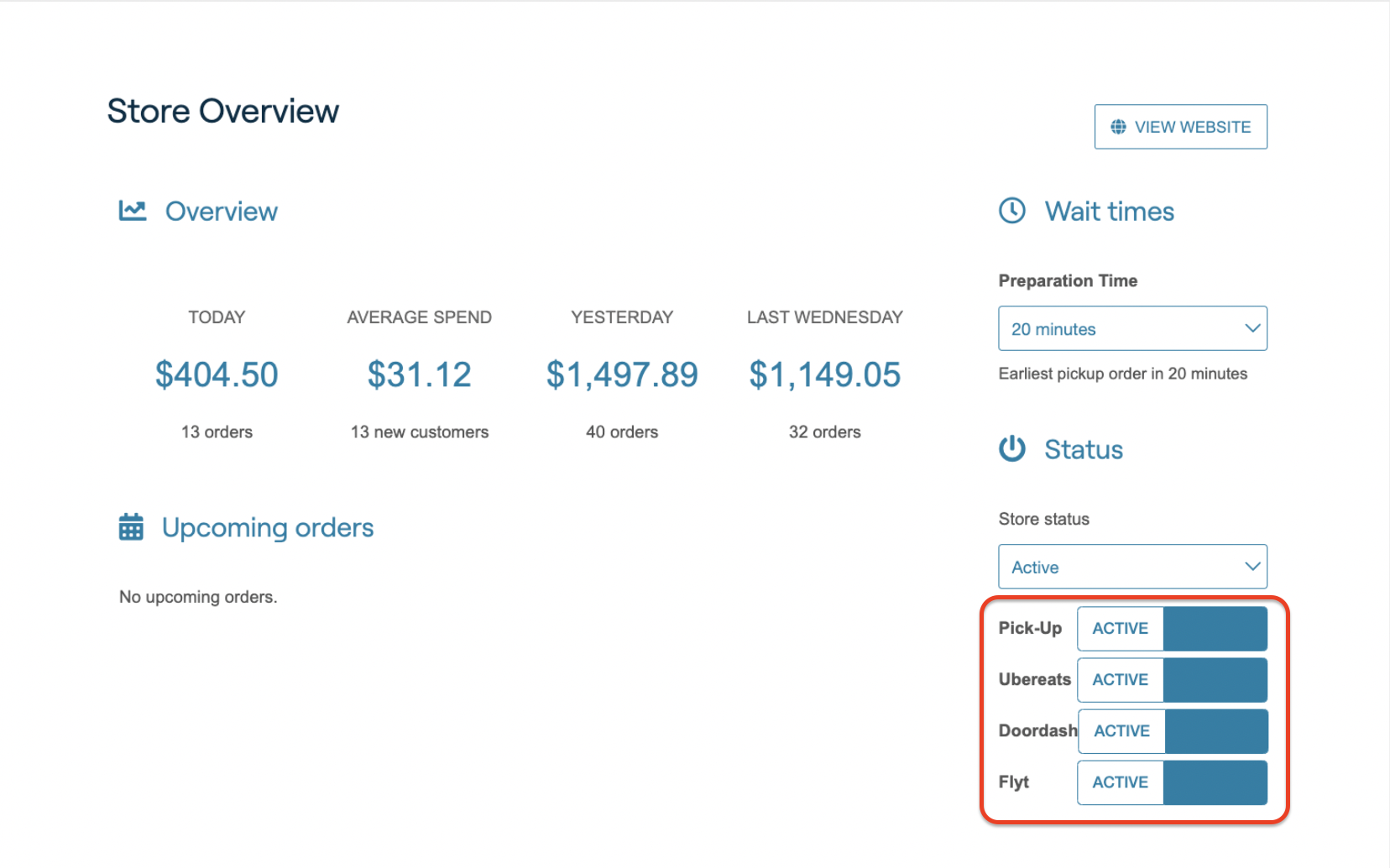Click the Wait times section heading
Screen dimensions: 1390x868
tap(1109, 212)
